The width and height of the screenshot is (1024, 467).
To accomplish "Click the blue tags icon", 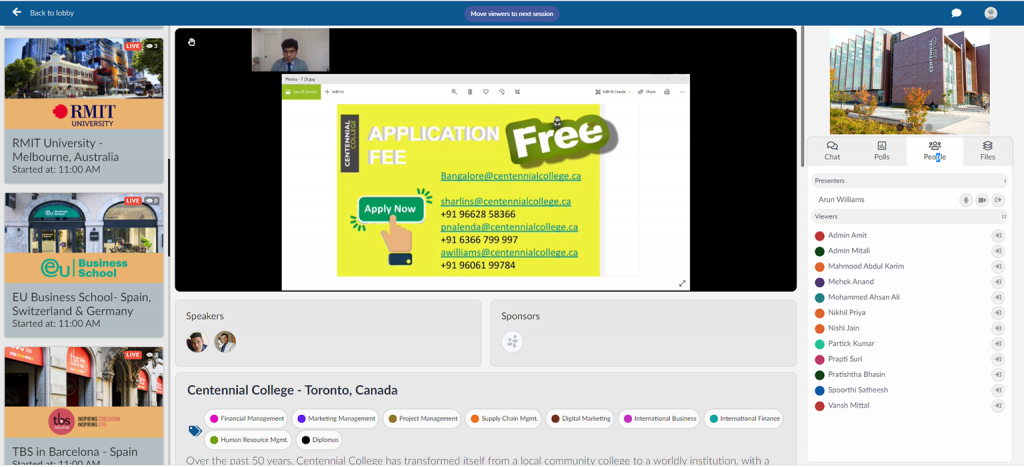I will (195, 430).
